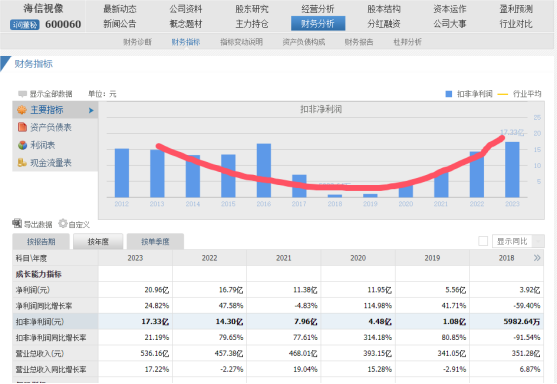Switch to 财务指标 sub-tab

186,42
